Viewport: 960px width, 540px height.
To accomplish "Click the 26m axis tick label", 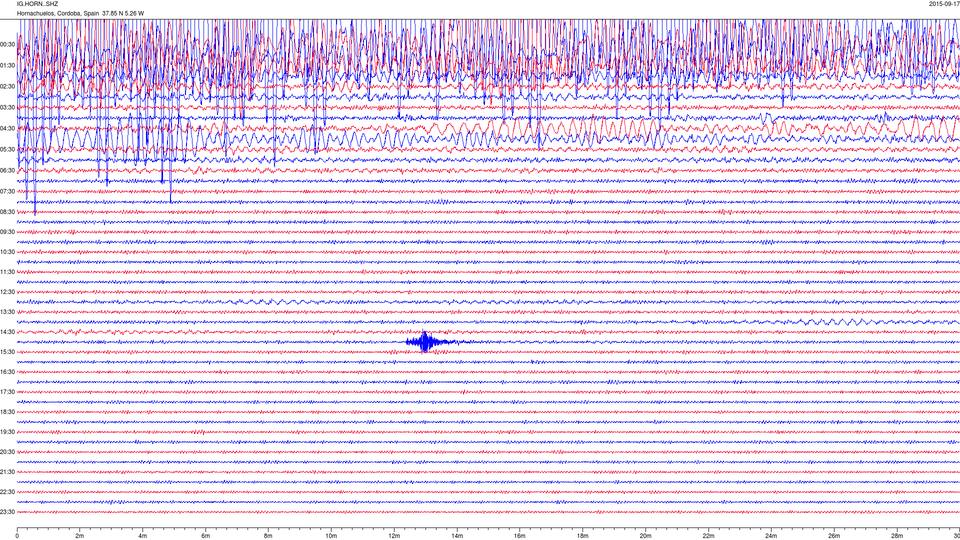I will coord(834,536).
